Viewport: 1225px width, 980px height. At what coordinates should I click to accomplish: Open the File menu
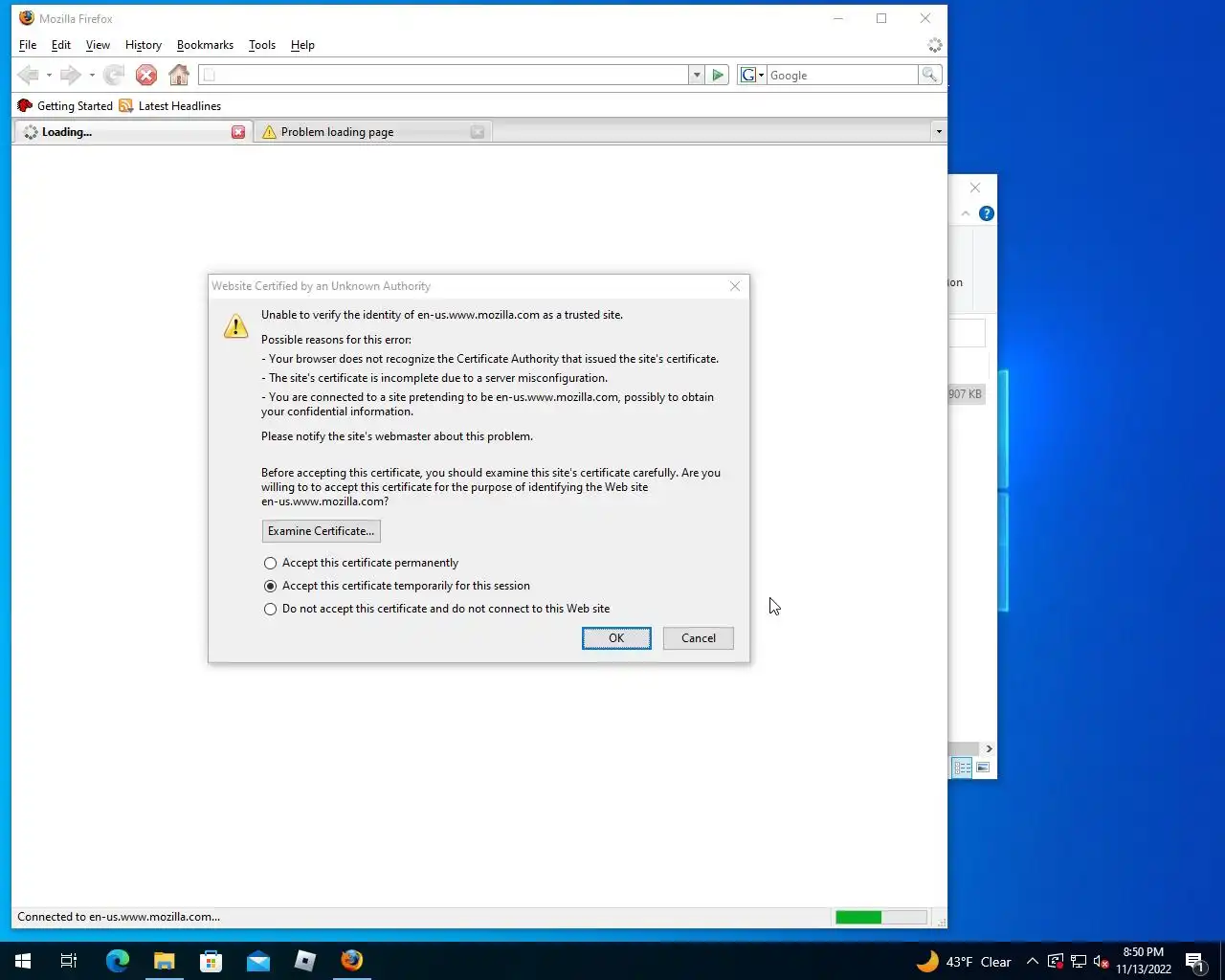pyautogui.click(x=28, y=45)
